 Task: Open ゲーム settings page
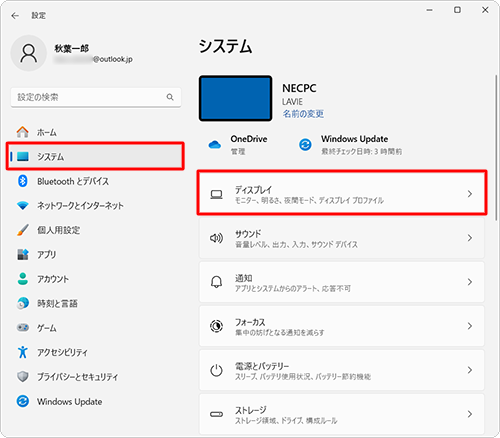(x=95, y=328)
